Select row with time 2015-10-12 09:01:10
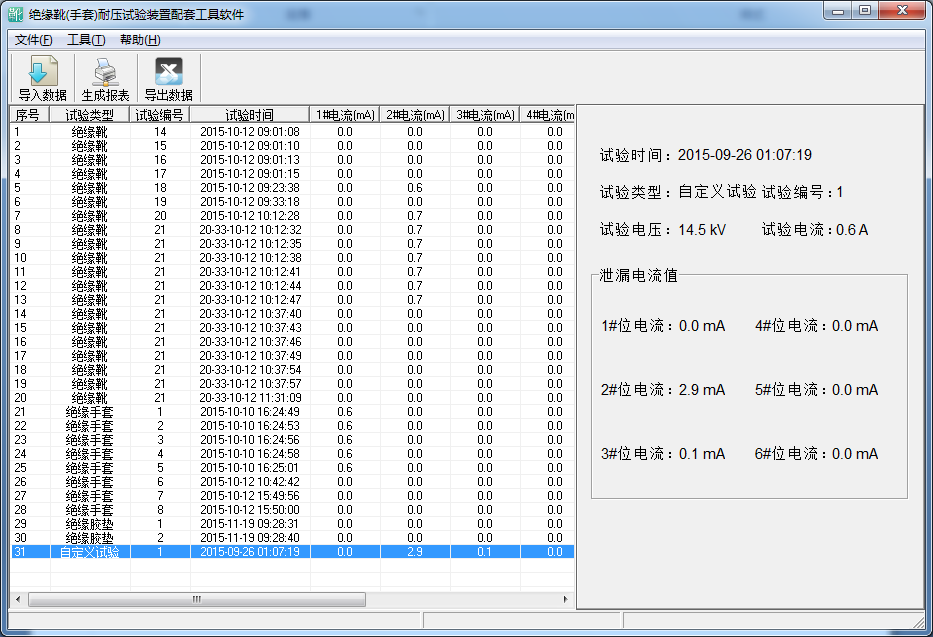 coord(292,146)
